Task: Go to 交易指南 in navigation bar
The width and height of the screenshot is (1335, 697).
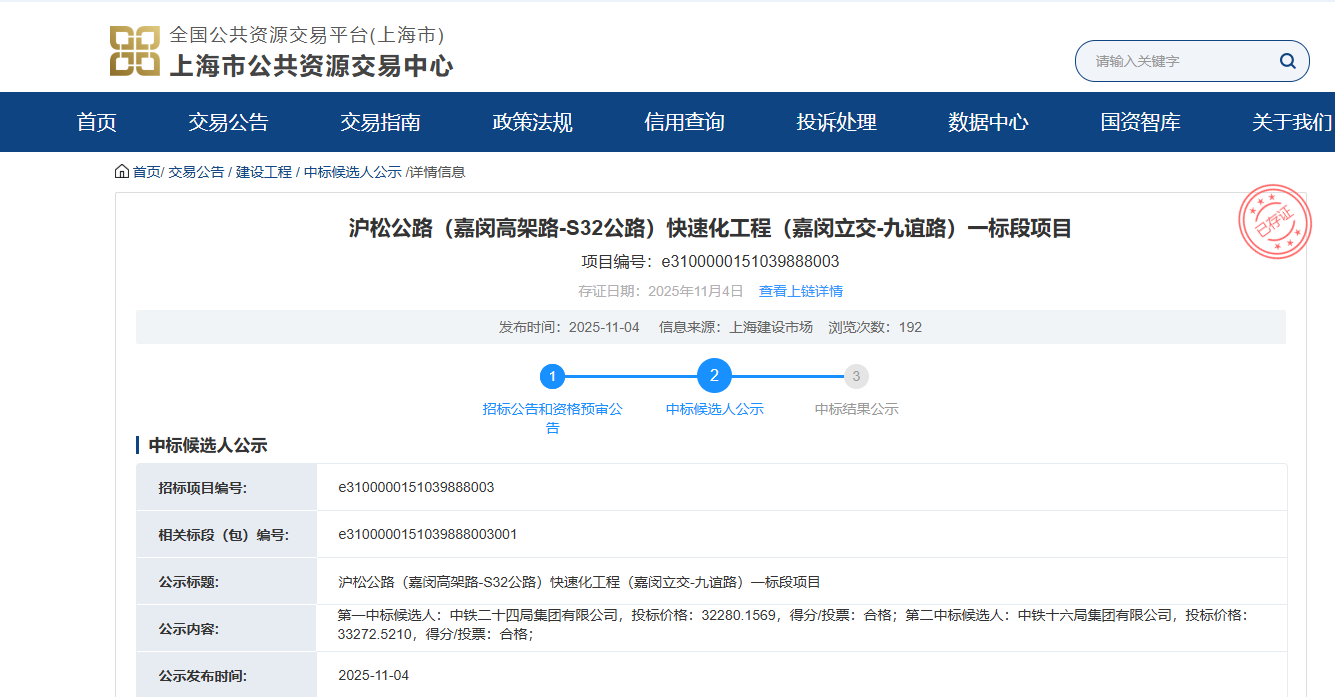Action: click(x=380, y=123)
